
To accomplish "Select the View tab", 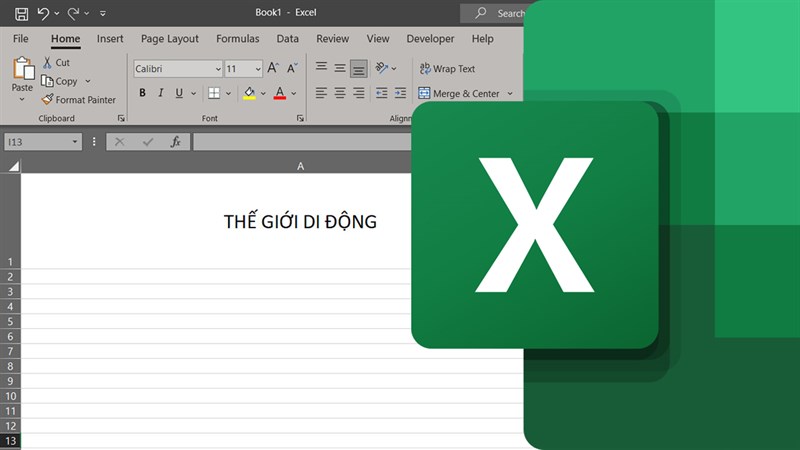I will point(378,39).
